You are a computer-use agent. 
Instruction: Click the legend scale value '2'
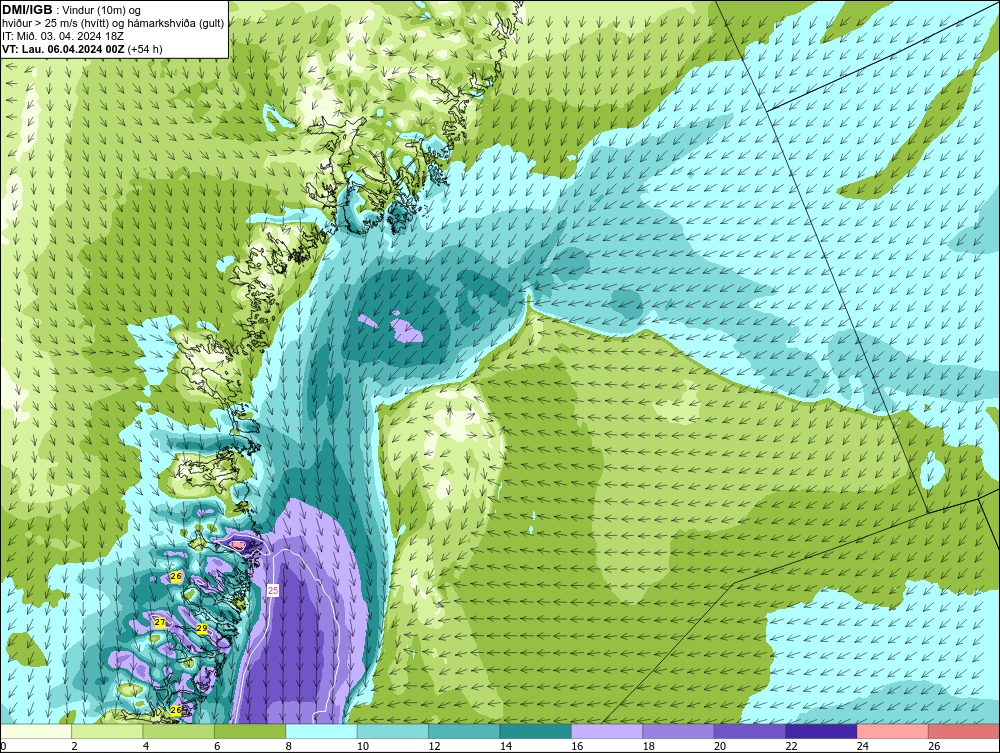(x=75, y=746)
